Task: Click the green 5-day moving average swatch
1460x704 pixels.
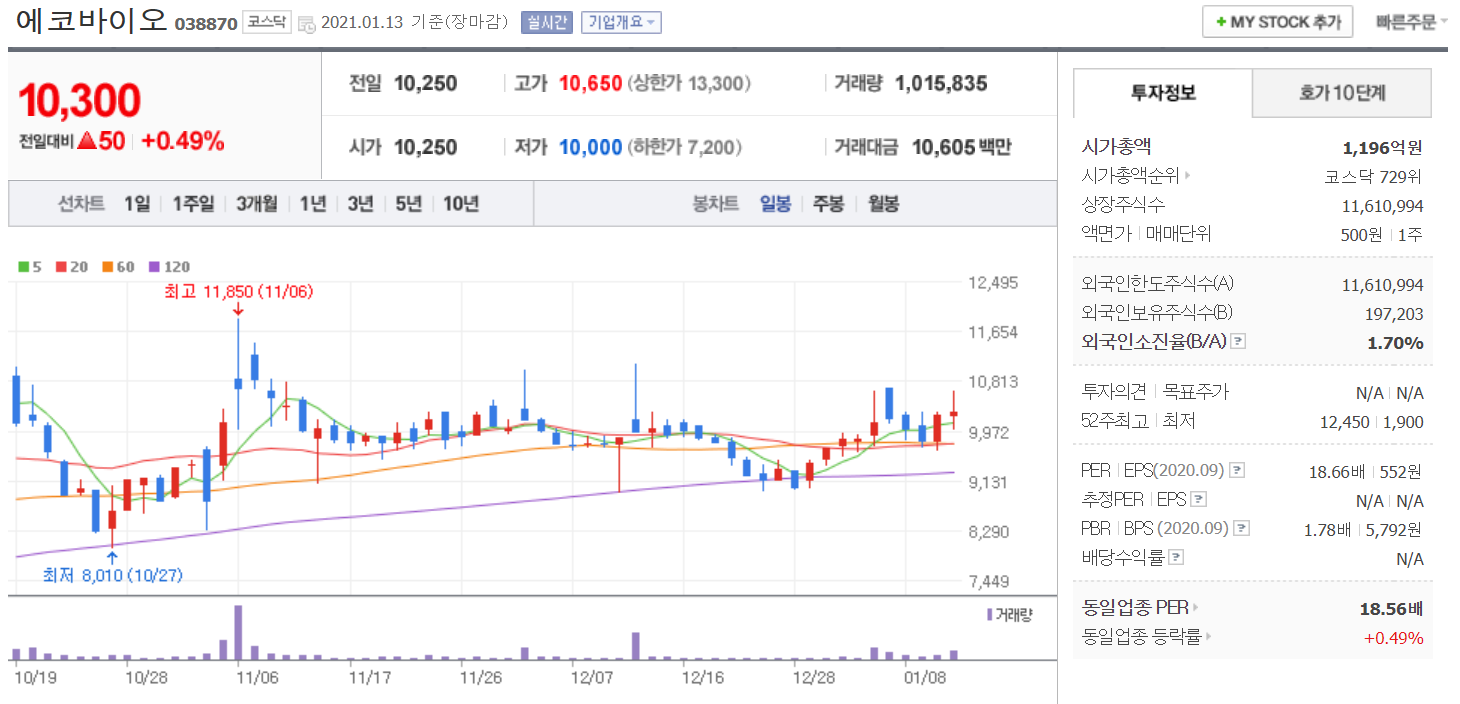Action: 24,267
